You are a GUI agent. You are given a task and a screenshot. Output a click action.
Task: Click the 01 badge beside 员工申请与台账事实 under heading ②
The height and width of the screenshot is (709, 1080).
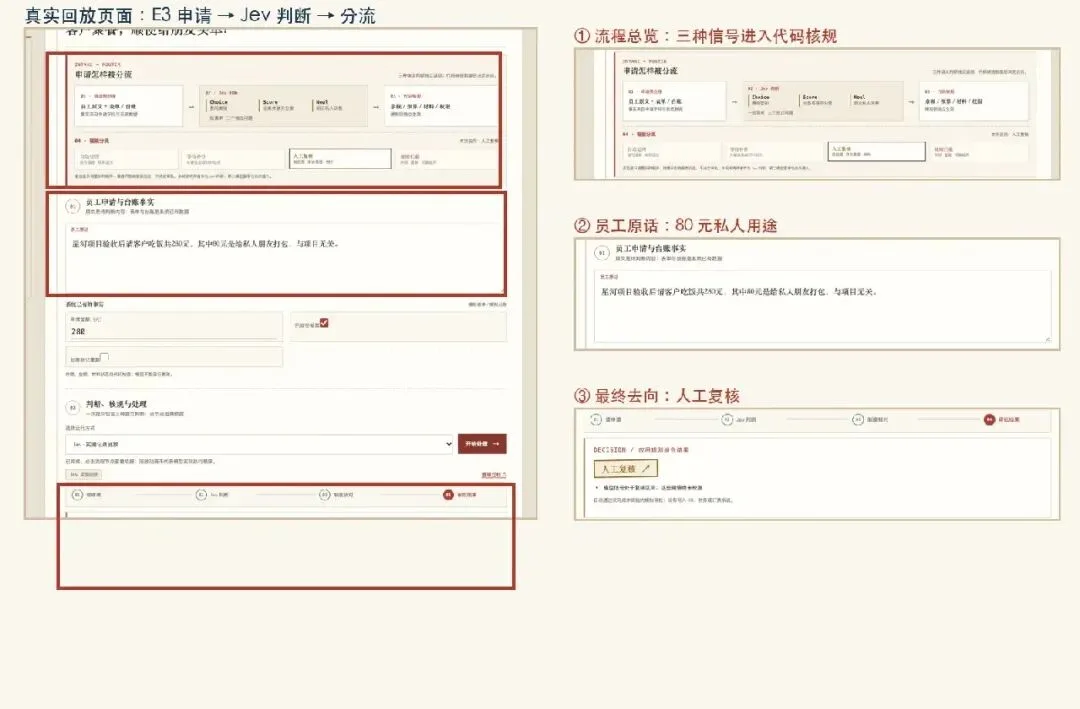601,253
